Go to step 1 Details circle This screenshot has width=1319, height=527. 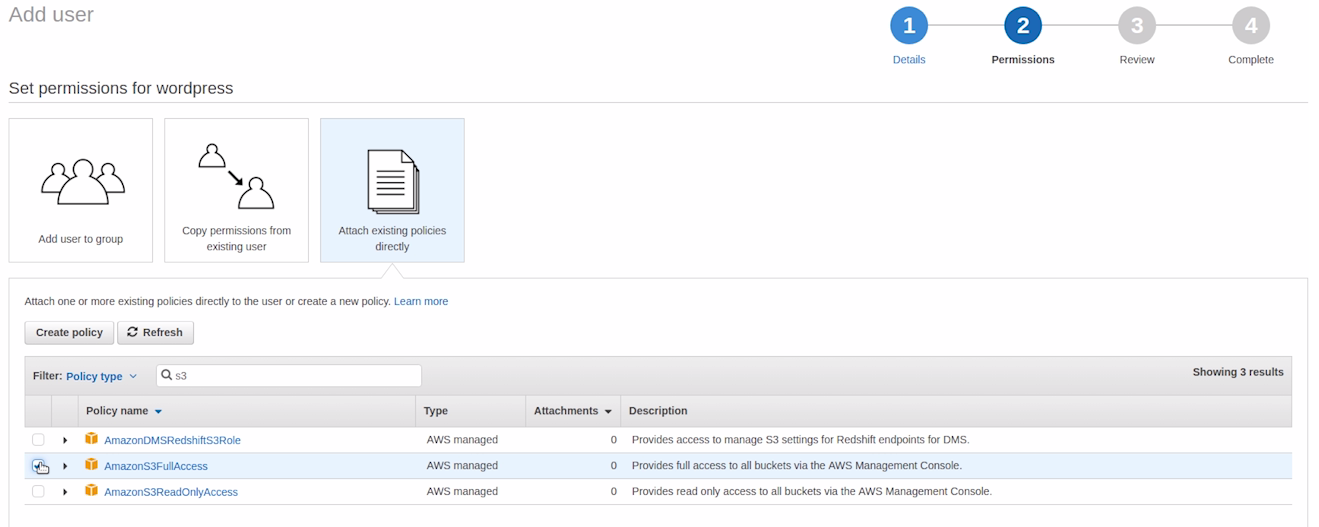point(909,26)
